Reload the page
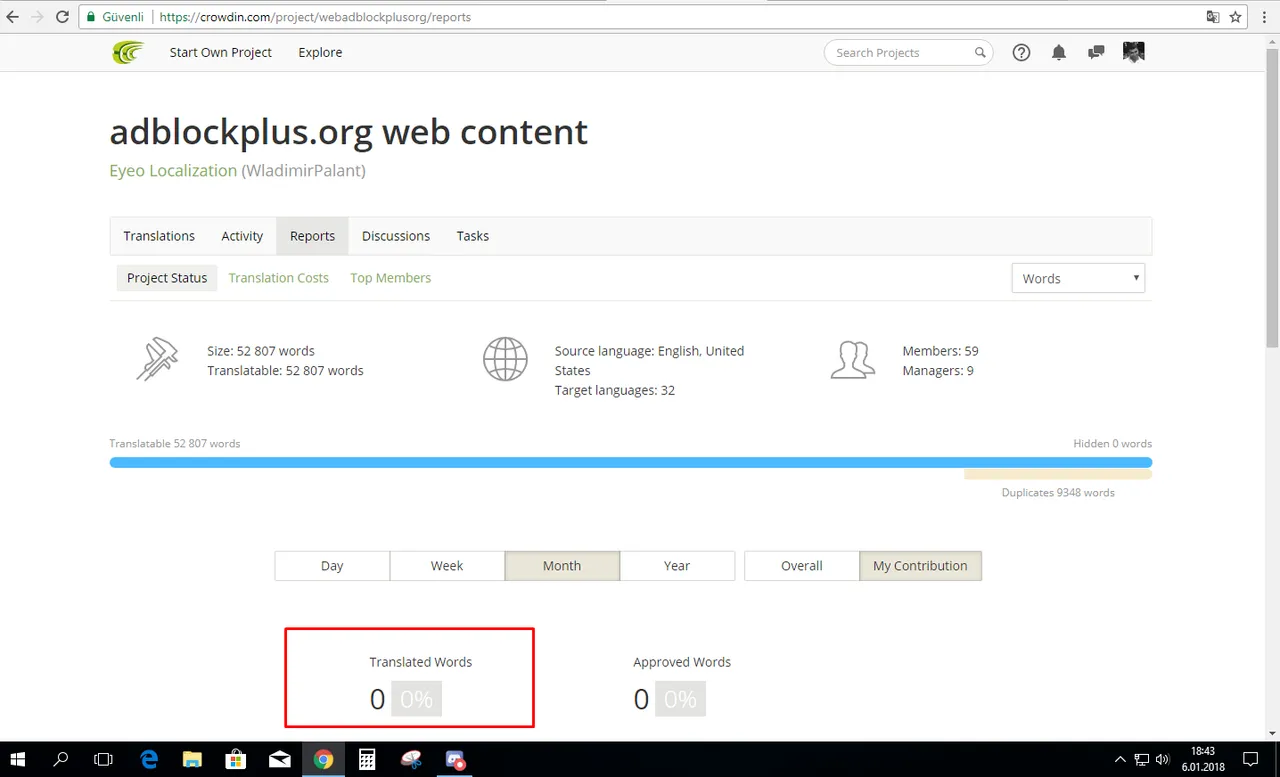Image resolution: width=1280 pixels, height=777 pixels. pos(62,17)
